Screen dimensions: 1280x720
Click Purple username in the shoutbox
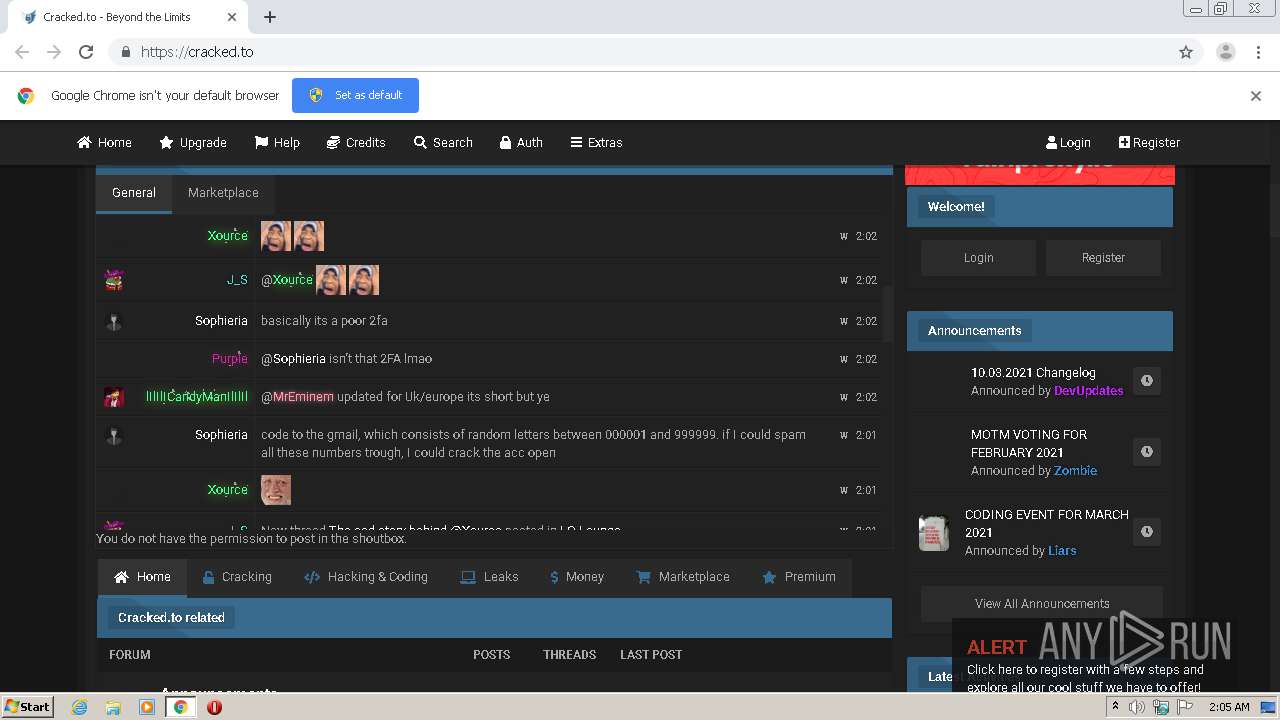[x=229, y=358]
